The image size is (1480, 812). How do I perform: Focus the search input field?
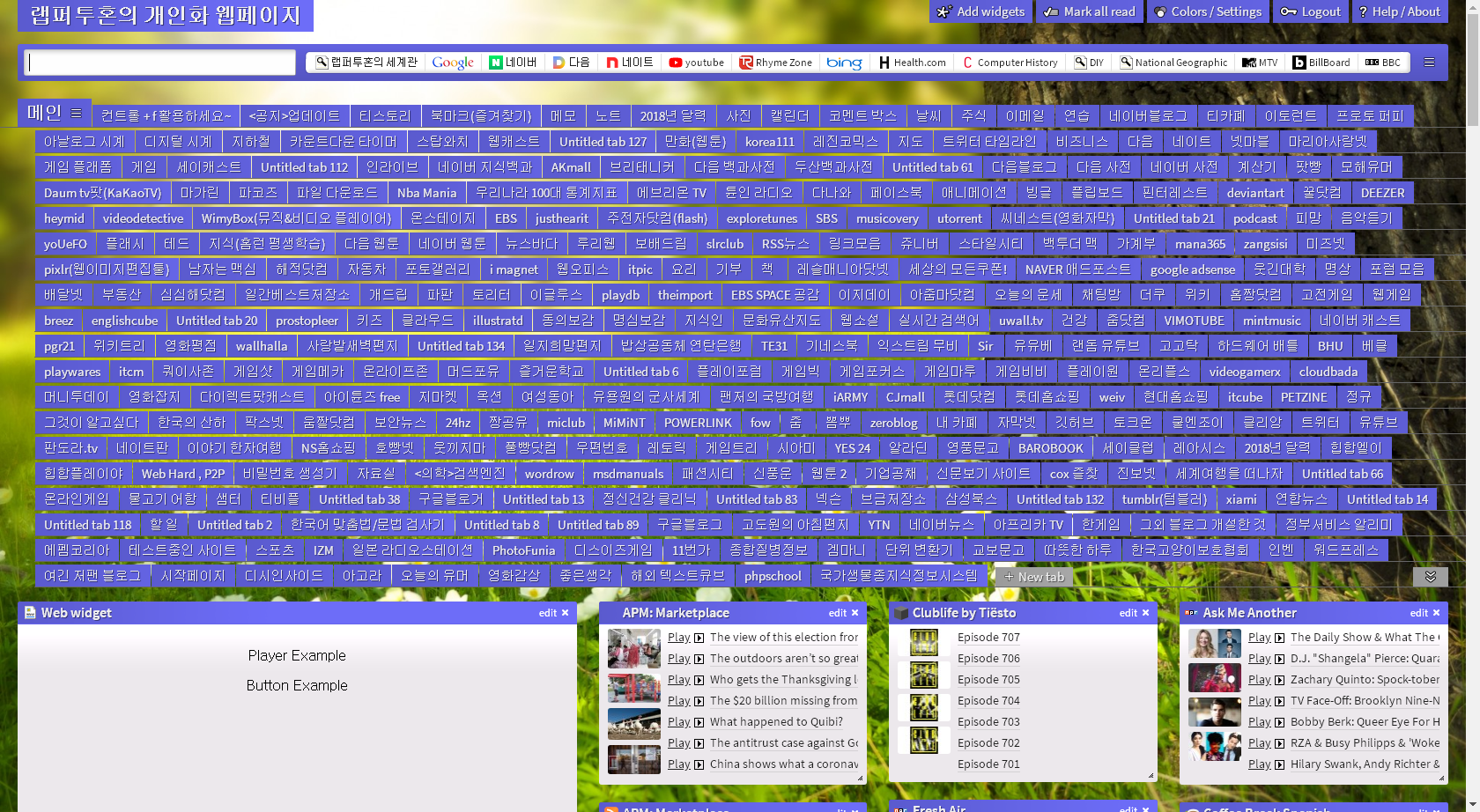point(160,63)
